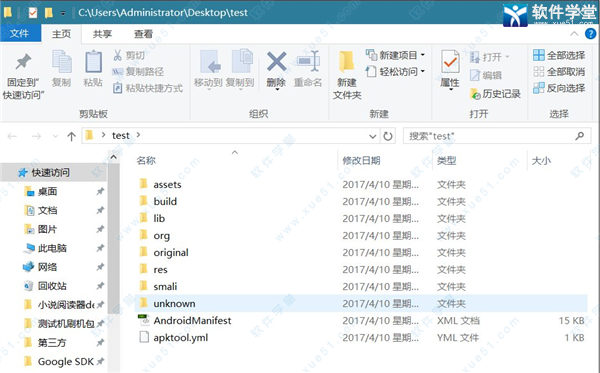Open recent locations dropdown arrow
This screenshot has width=600, height=373.
55,136
